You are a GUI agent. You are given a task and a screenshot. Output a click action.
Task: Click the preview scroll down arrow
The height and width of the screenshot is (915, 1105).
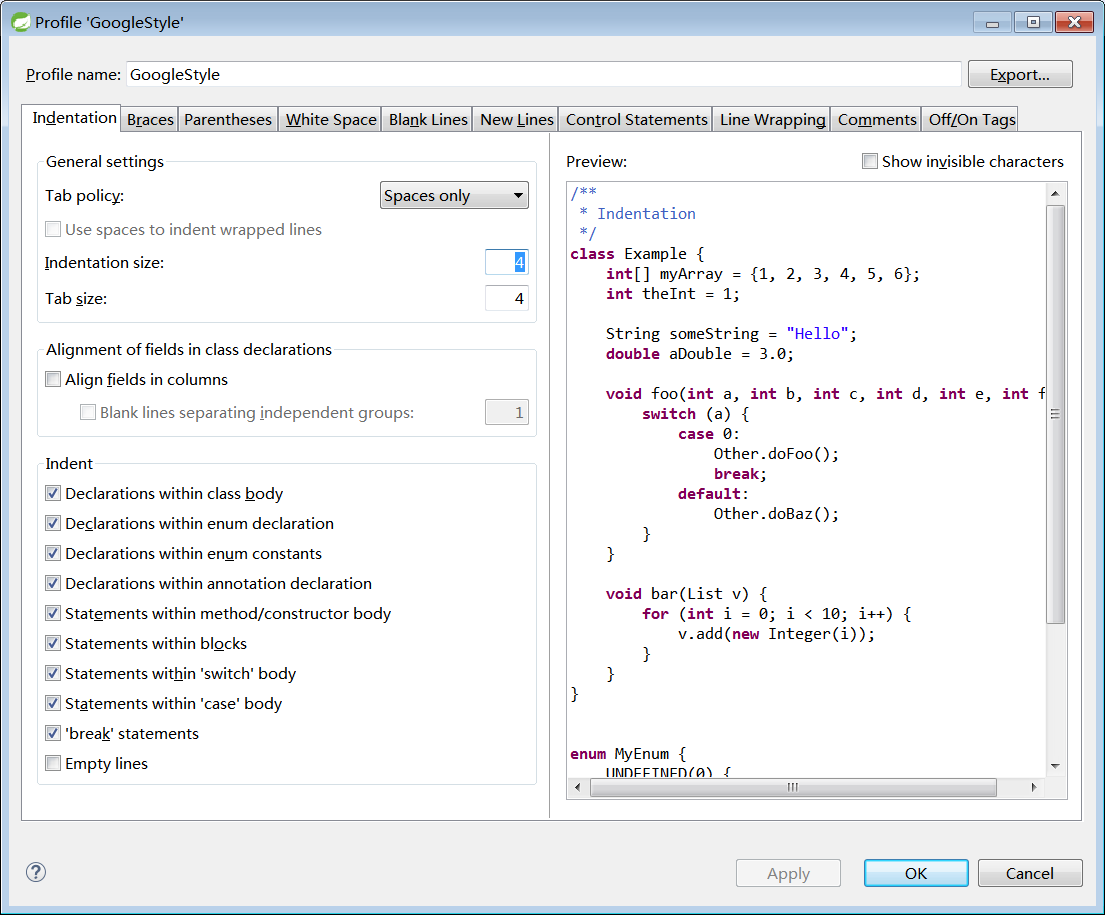(1055, 766)
